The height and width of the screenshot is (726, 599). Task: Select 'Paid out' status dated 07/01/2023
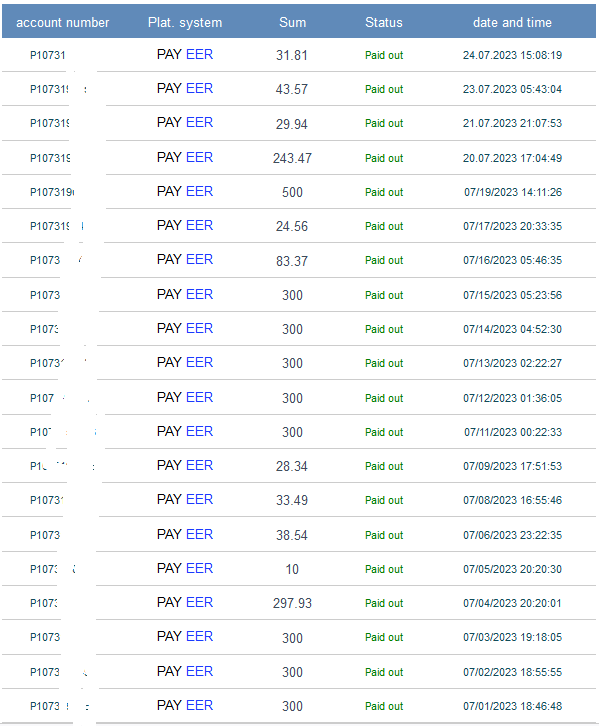(x=384, y=706)
